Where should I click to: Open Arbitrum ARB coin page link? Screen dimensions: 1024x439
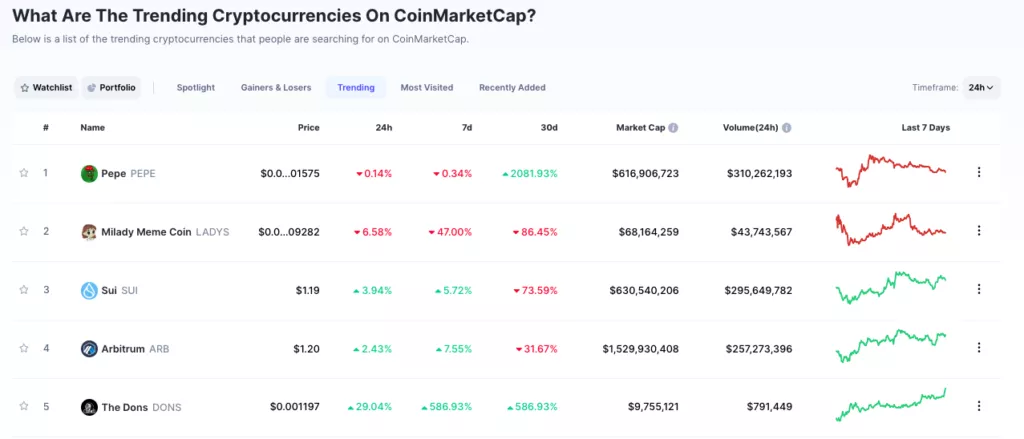click(x=135, y=349)
